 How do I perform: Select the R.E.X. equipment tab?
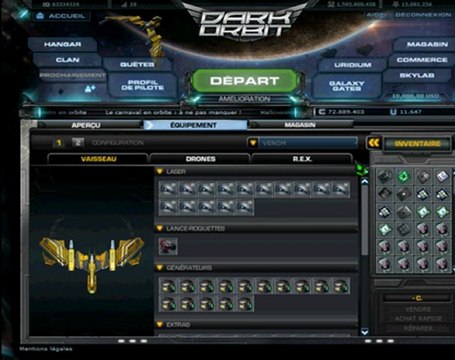coord(302,159)
